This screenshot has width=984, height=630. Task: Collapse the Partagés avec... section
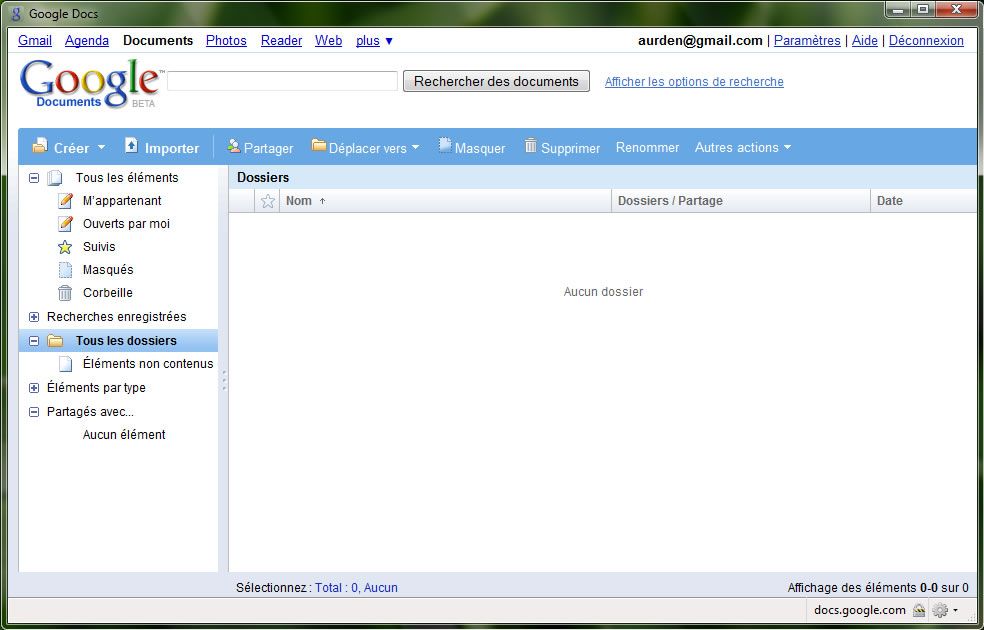coord(34,412)
